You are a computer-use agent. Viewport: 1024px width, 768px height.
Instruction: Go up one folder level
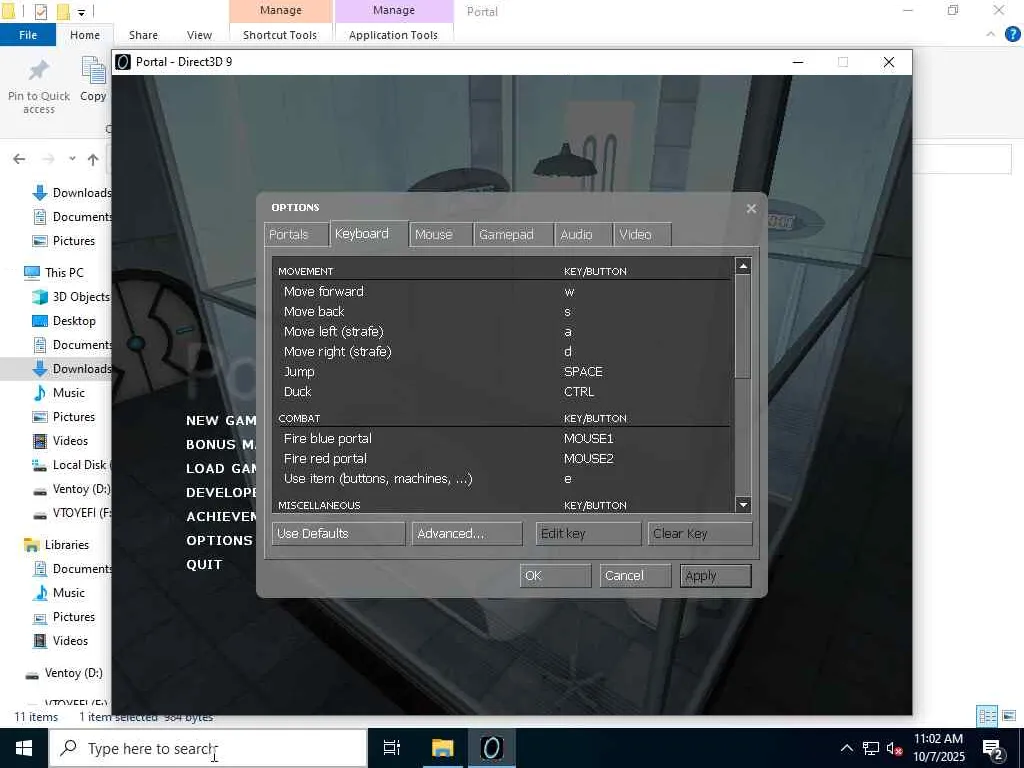pos(93,159)
